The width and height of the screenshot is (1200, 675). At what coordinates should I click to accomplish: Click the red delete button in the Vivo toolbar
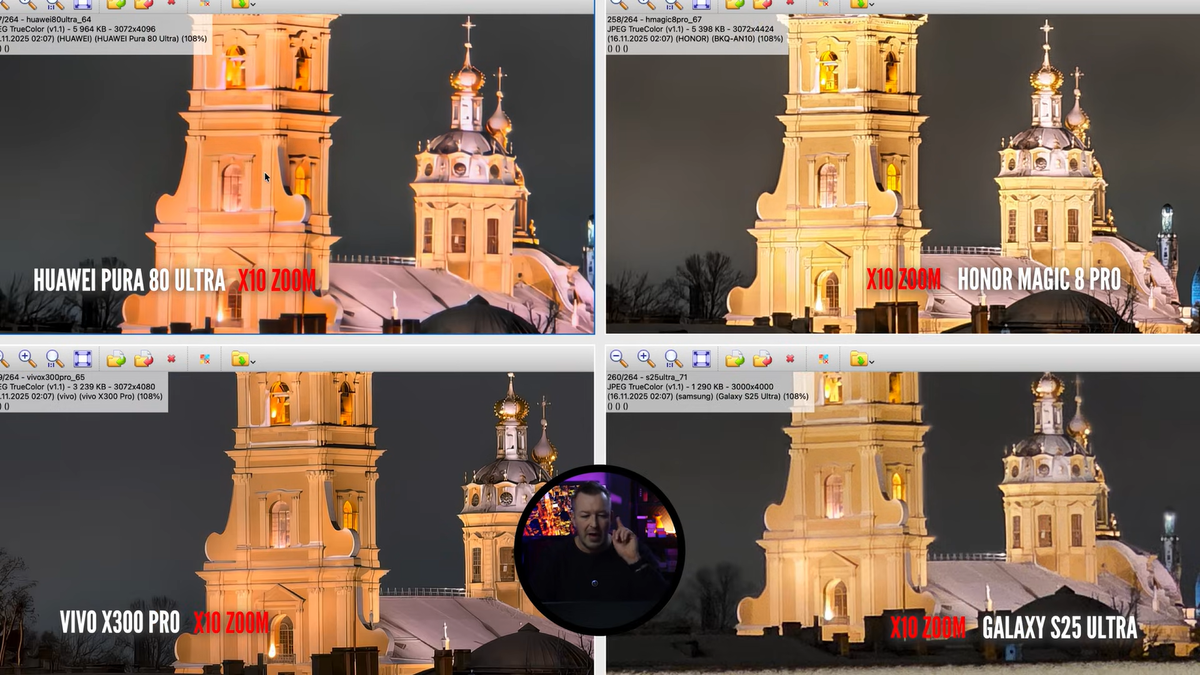click(171, 358)
